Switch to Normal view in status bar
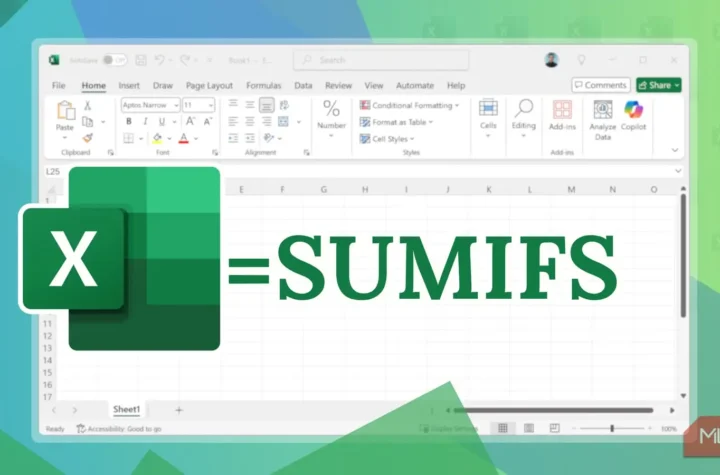This screenshot has width=720, height=475. tap(503, 428)
